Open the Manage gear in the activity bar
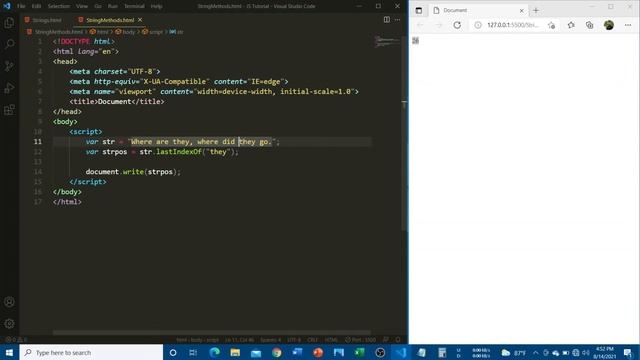Image resolution: width=640 pixels, height=360 pixels. (x=9, y=324)
